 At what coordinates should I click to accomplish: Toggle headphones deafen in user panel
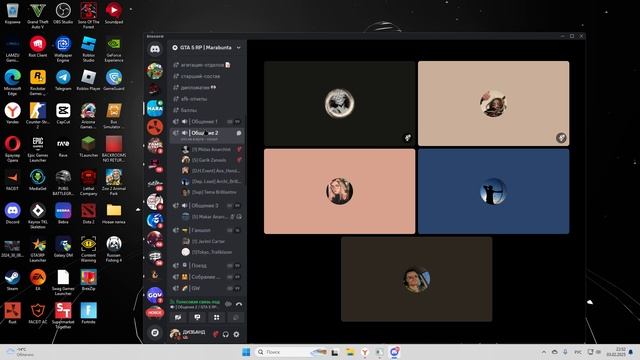226,334
